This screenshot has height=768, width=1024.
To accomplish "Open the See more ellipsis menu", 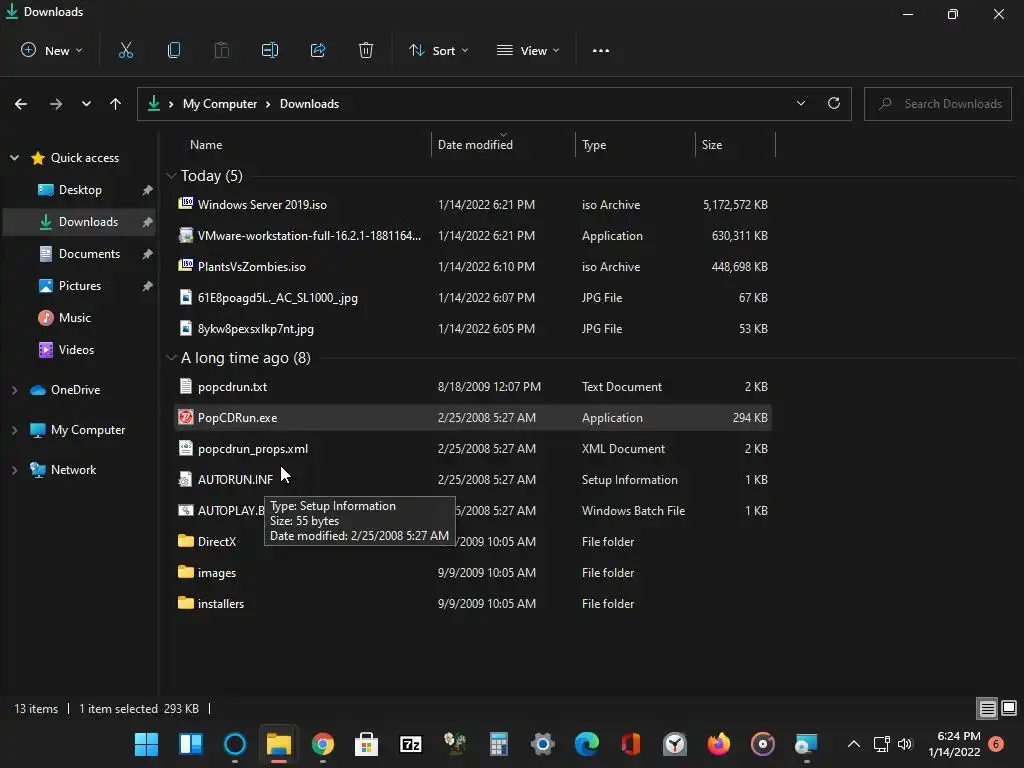I will point(601,50).
